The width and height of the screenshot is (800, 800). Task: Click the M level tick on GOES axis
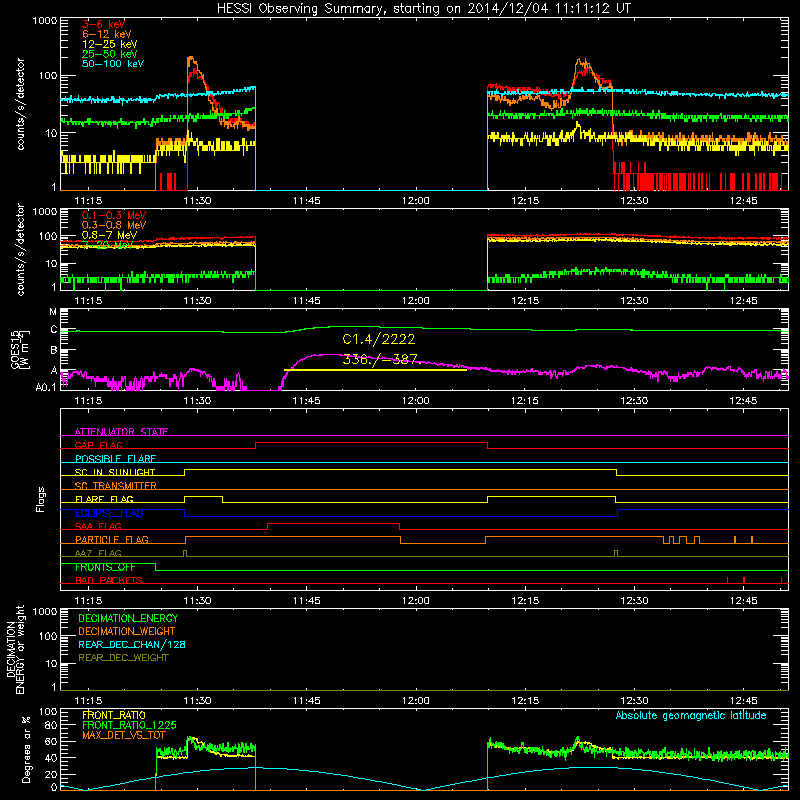[x=53, y=312]
